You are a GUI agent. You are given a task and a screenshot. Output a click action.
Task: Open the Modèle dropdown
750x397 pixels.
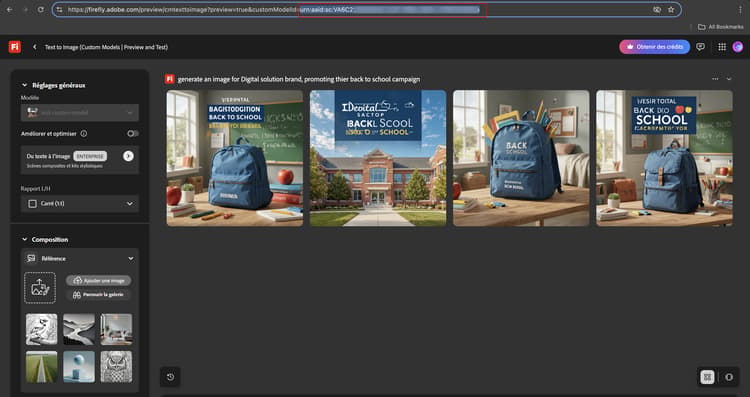(x=80, y=112)
